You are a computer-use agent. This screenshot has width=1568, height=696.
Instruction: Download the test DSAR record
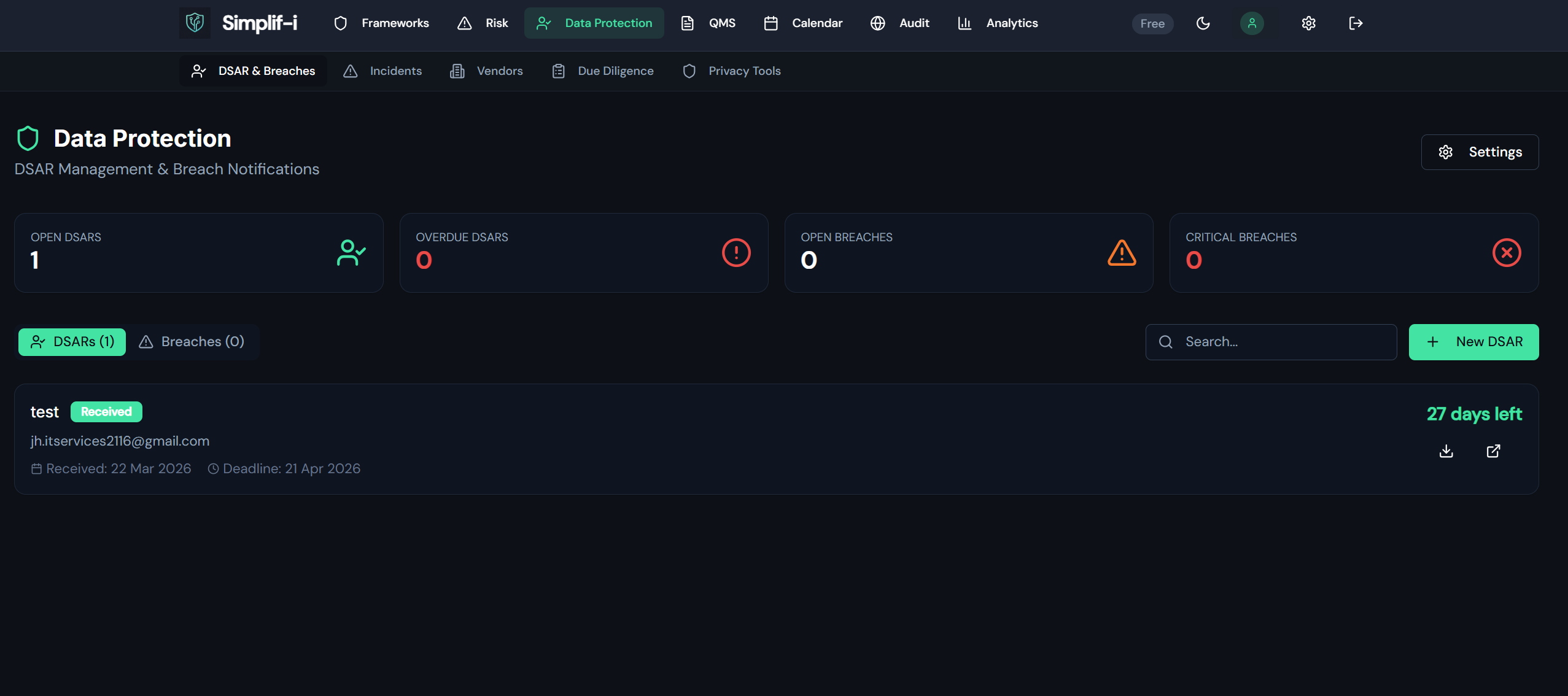(1446, 451)
